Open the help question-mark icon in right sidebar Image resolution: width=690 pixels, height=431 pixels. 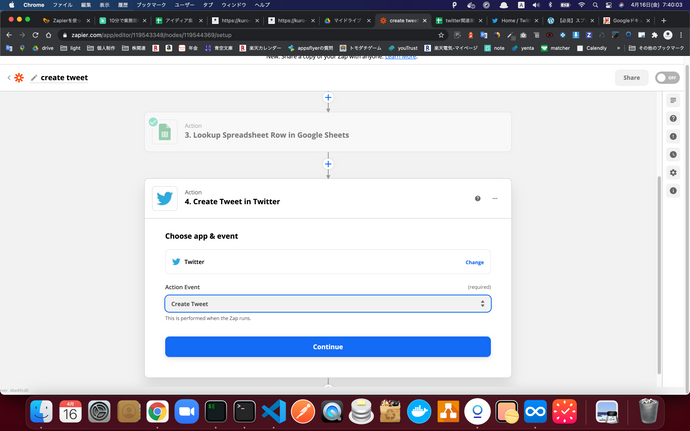point(673,118)
